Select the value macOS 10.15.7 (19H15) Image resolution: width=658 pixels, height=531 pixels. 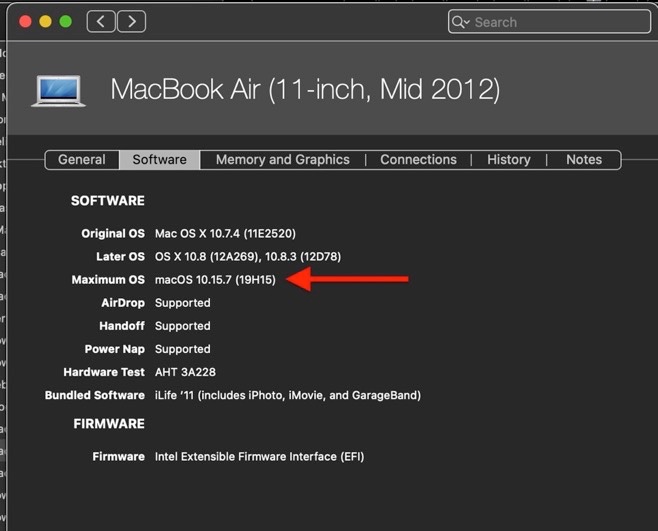click(215, 280)
